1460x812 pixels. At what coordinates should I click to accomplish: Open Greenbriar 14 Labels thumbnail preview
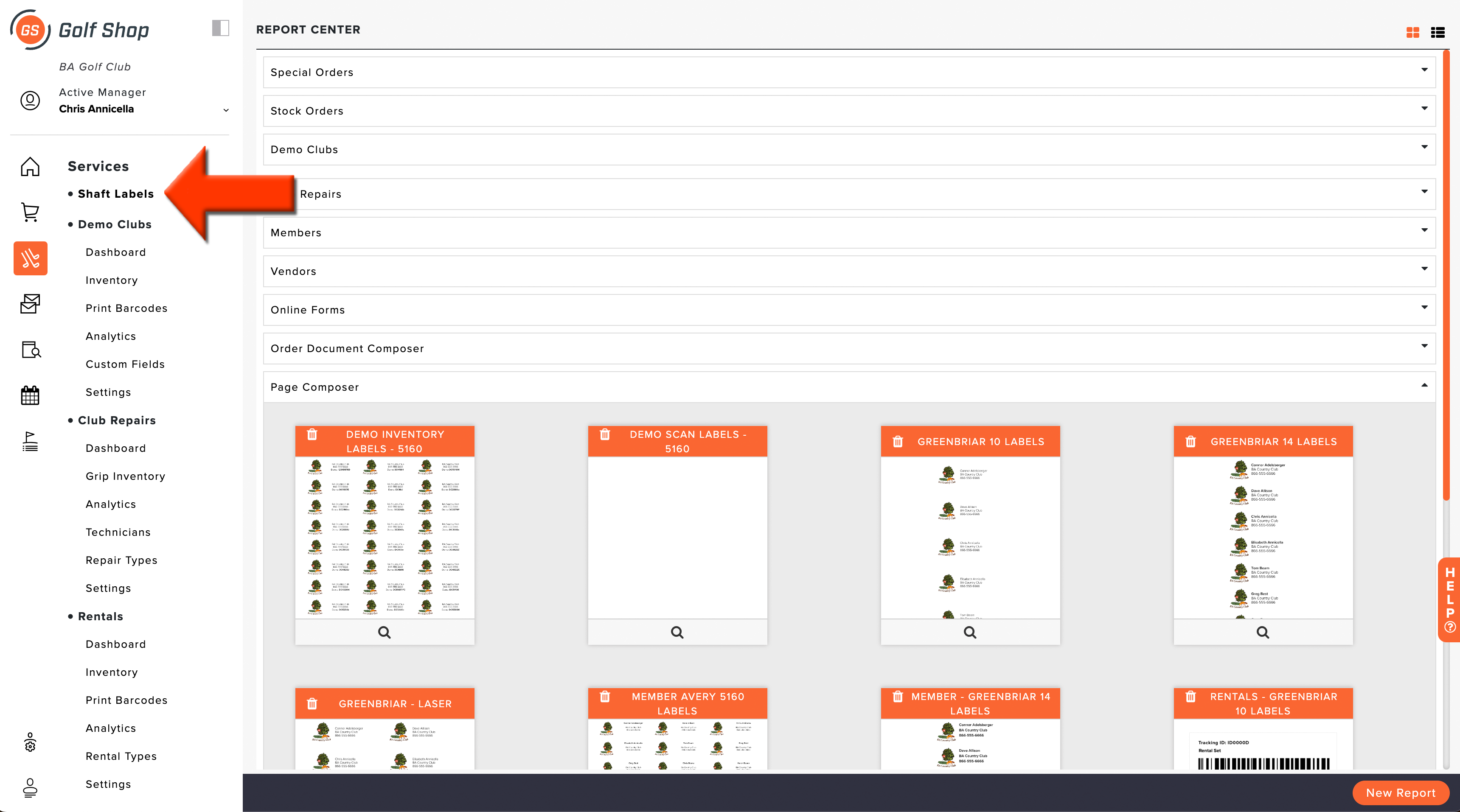[1263, 538]
